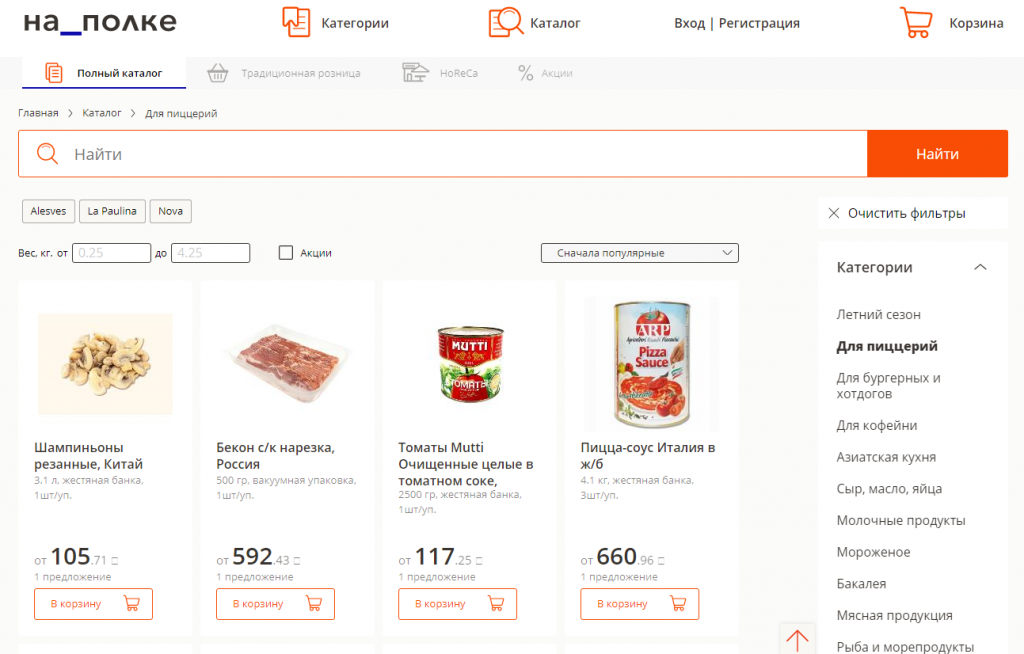Click the Каталог breadcrumb link
Image resolution: width=1024 pixels, height=654 pixels.
[x=102, y=113]
